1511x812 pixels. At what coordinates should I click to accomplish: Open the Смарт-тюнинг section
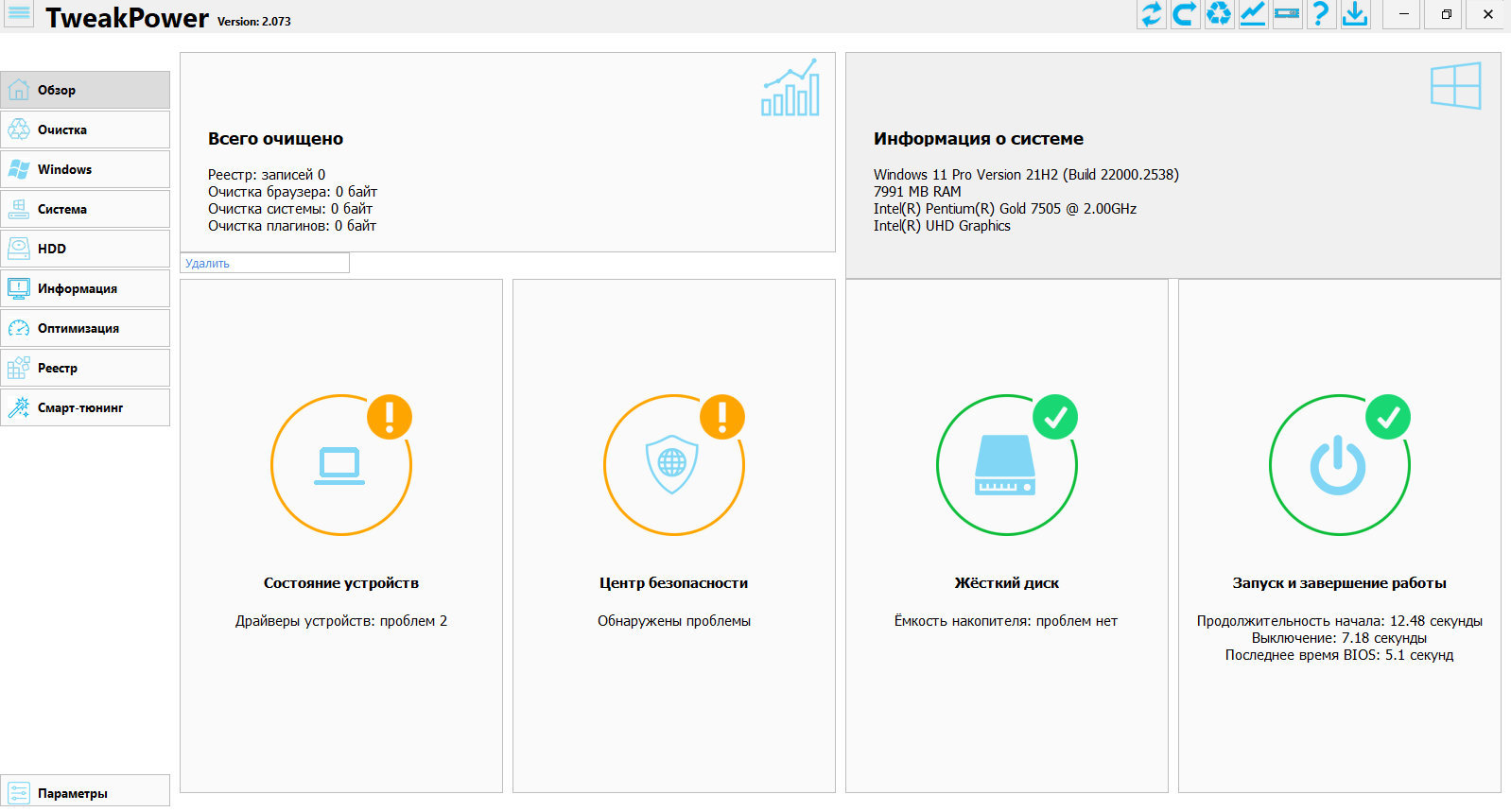click(85, 407)
